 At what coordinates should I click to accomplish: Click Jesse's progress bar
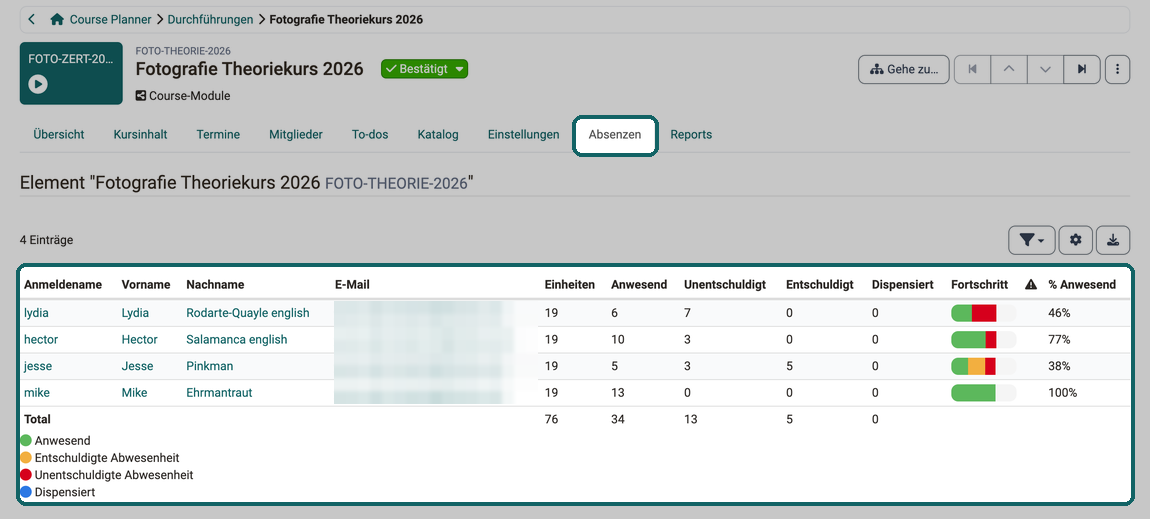coord(984,366)
